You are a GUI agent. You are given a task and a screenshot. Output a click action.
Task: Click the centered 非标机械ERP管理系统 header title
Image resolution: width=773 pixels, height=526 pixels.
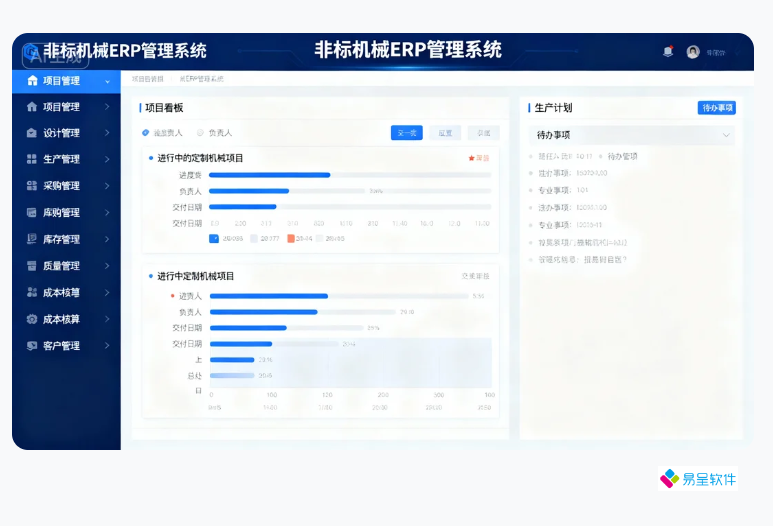click(x=408, y=50)
